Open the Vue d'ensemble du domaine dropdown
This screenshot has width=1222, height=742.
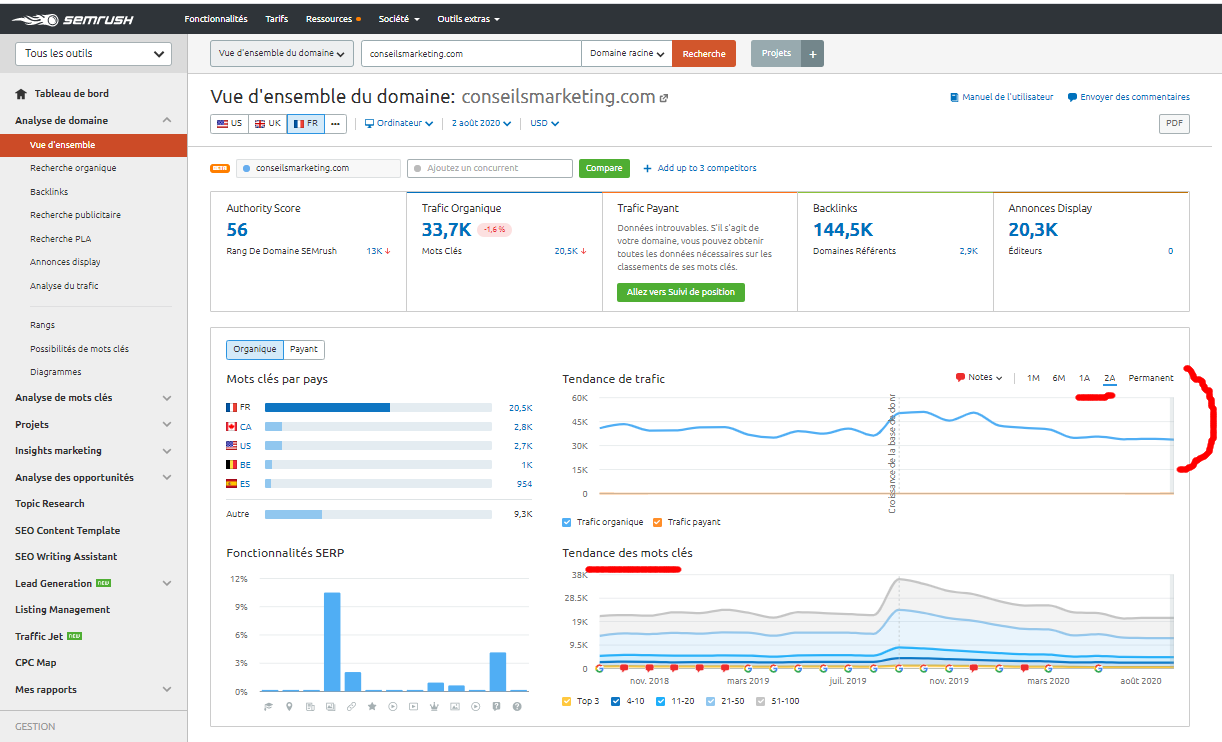(282, 54)
